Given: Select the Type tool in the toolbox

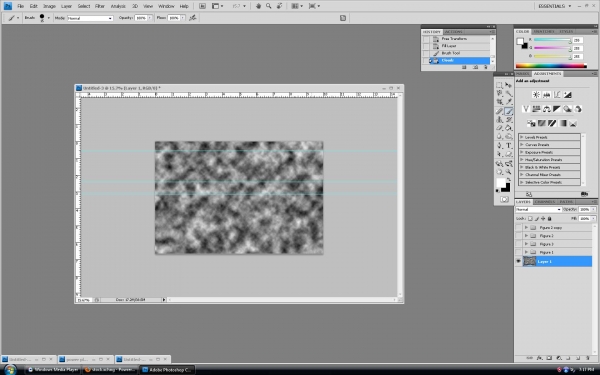Looking at the screenshot, I should (509, 145).
